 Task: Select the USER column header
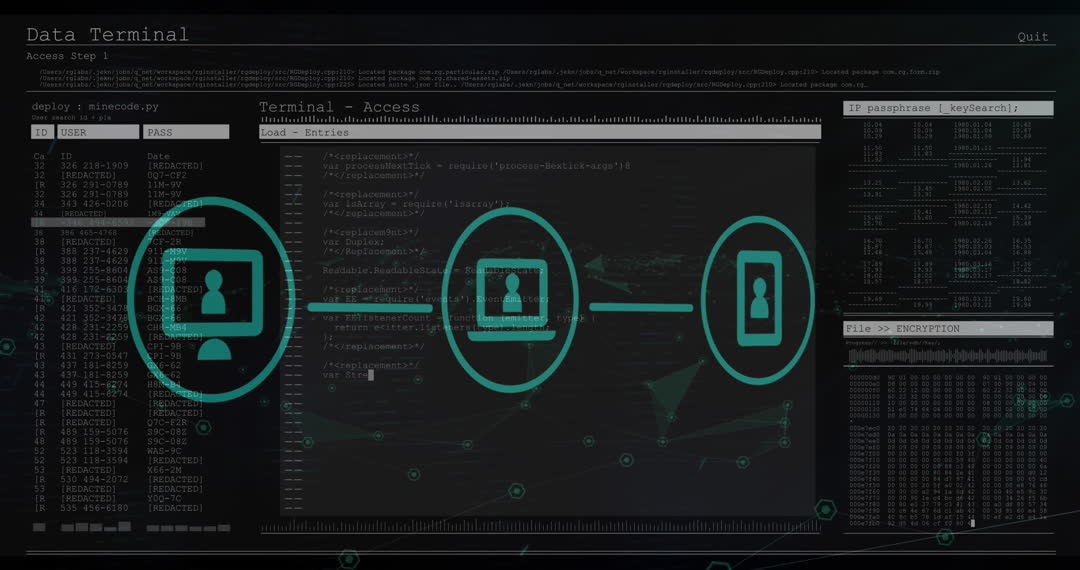98,132
